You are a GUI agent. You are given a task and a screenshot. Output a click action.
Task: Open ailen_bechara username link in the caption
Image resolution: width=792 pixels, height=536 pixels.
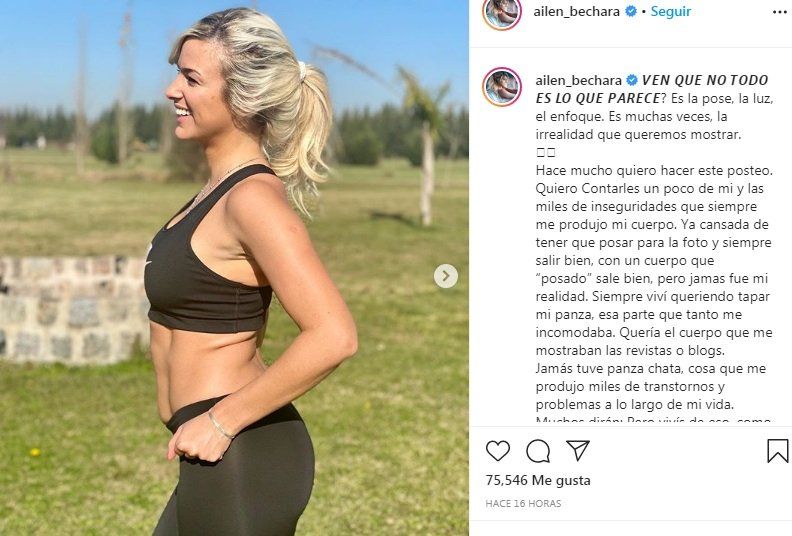(578, 80)
